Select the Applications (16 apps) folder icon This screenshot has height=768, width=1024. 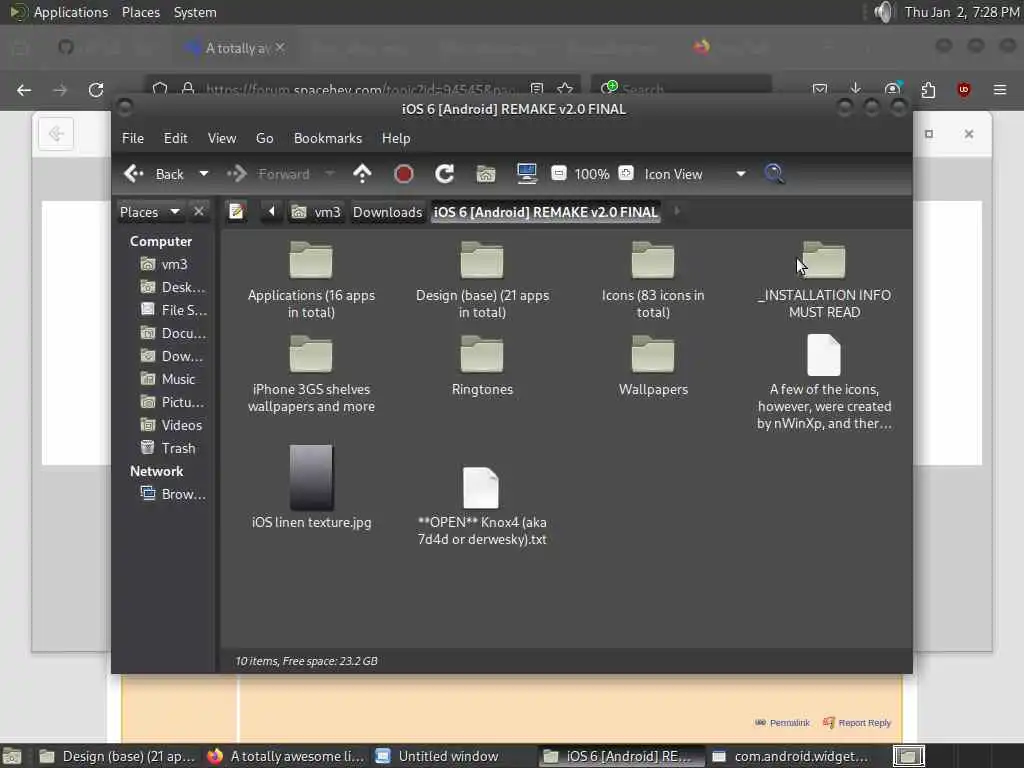coord(311,260)
